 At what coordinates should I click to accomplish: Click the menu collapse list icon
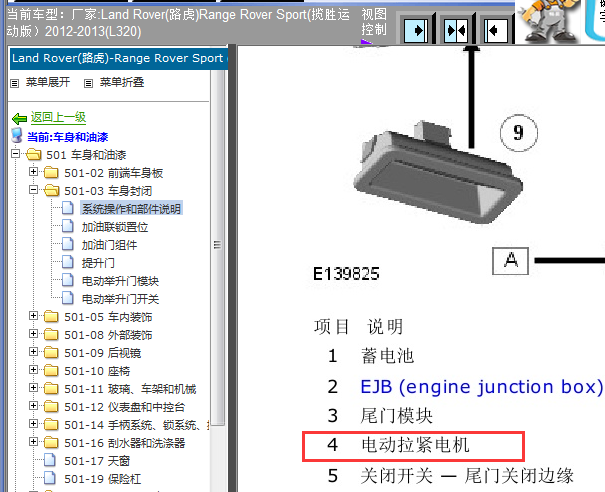click(x=88, y=83)
